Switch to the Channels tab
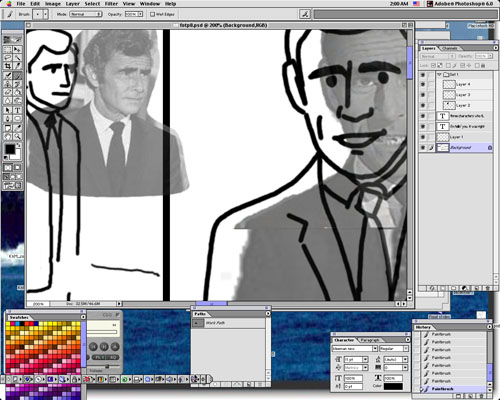The image size is (500, 400). (450, 48)
